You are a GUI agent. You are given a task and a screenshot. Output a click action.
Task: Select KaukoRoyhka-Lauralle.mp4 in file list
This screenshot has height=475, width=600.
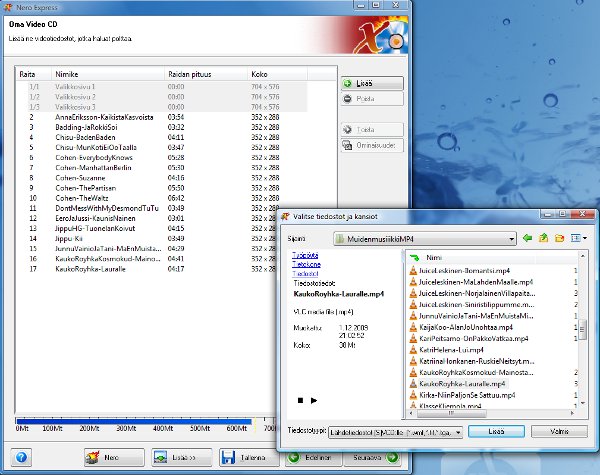pos(462,384)
